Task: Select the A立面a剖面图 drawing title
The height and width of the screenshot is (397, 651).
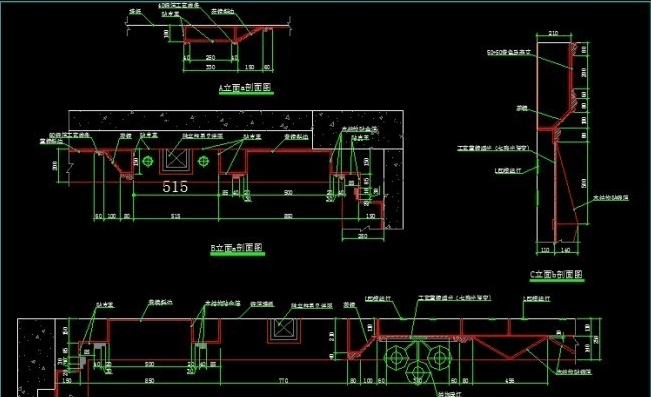Action: (x=245, y=88)
